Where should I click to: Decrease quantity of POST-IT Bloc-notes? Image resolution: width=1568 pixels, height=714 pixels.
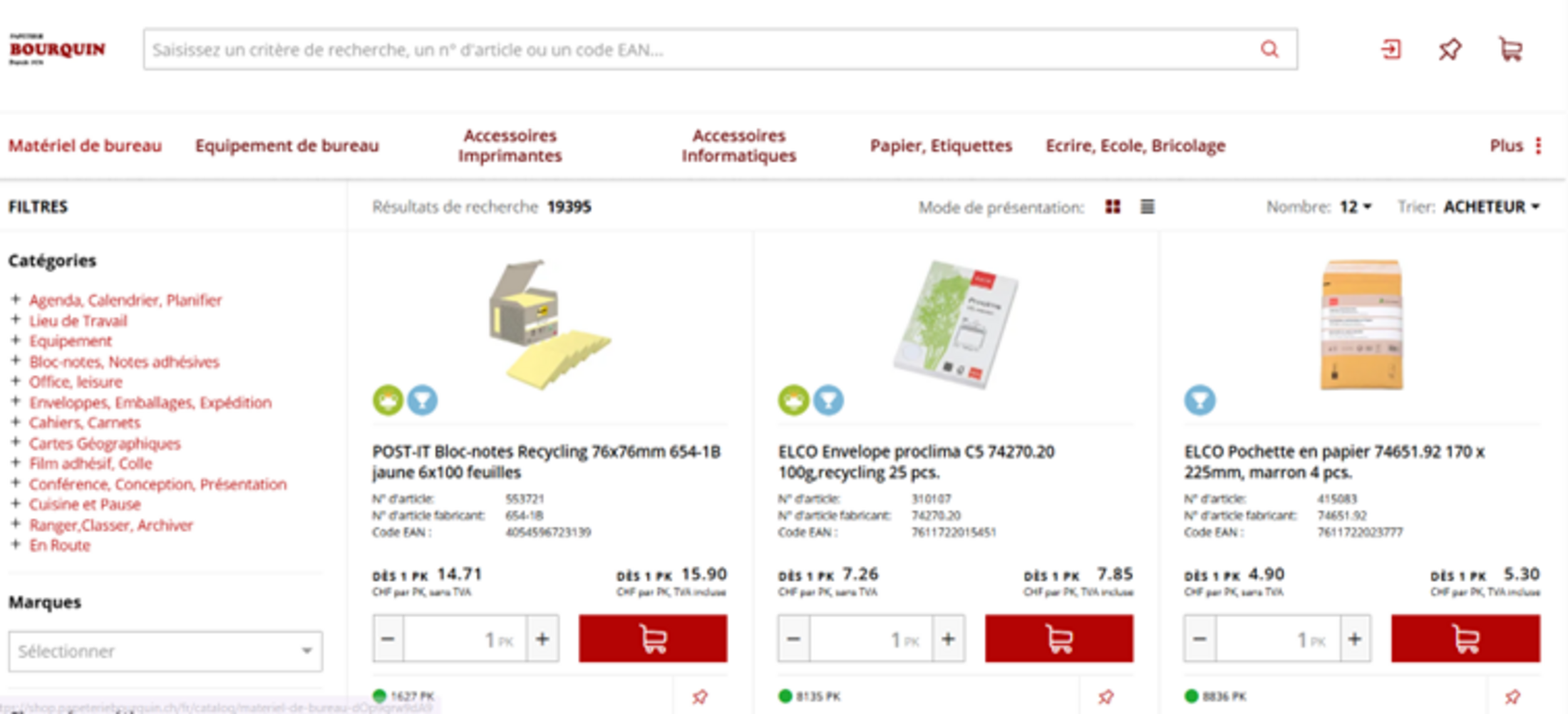(388, 638)
